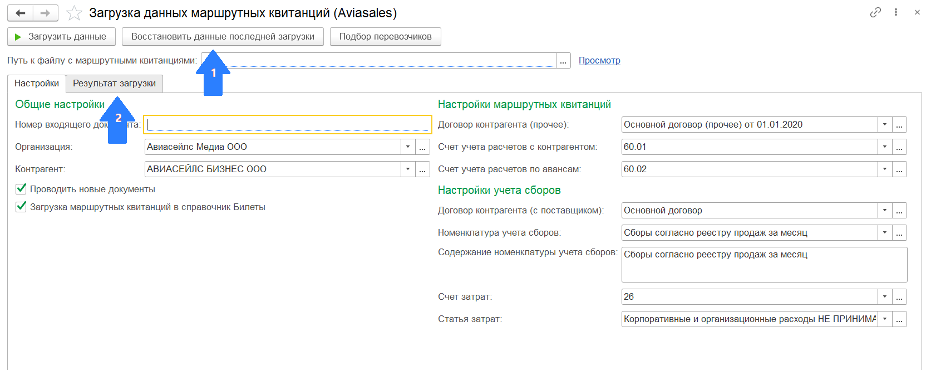The width and height of the screenshot is (936, 370).
Task: Open the Контрагент selection ellipsis
Action: [423, 169]
